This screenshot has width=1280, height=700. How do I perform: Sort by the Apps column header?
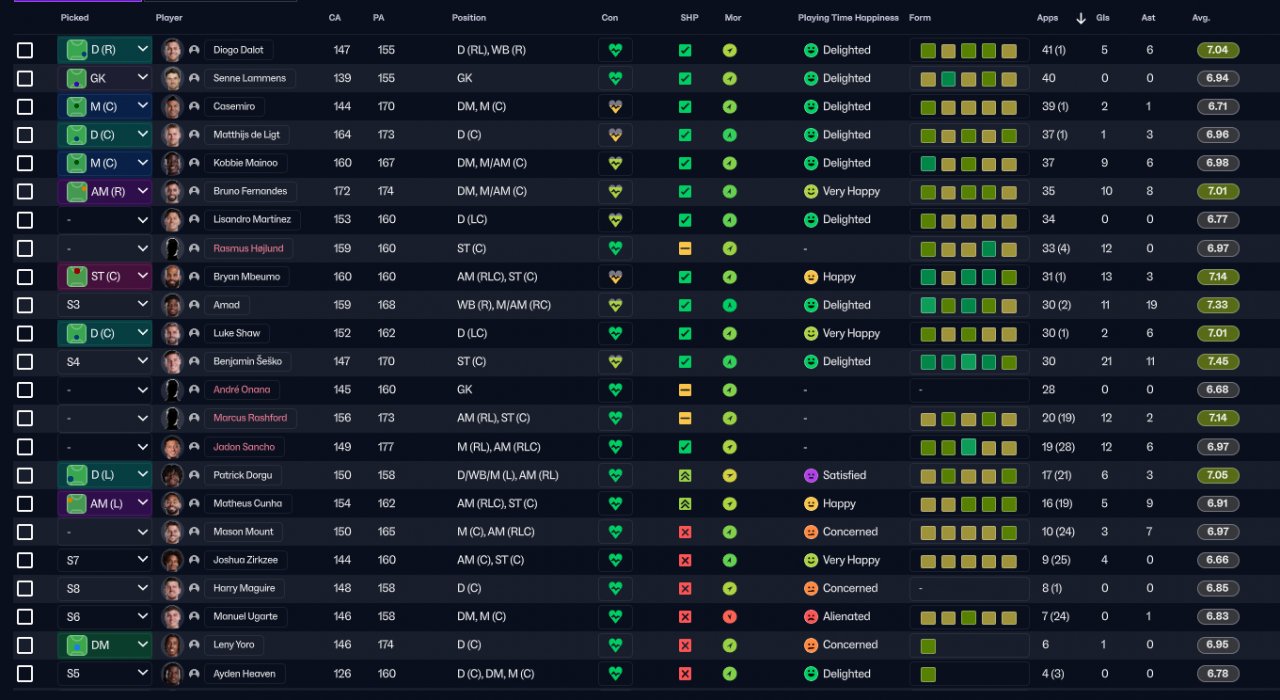tap(1047, 18)
